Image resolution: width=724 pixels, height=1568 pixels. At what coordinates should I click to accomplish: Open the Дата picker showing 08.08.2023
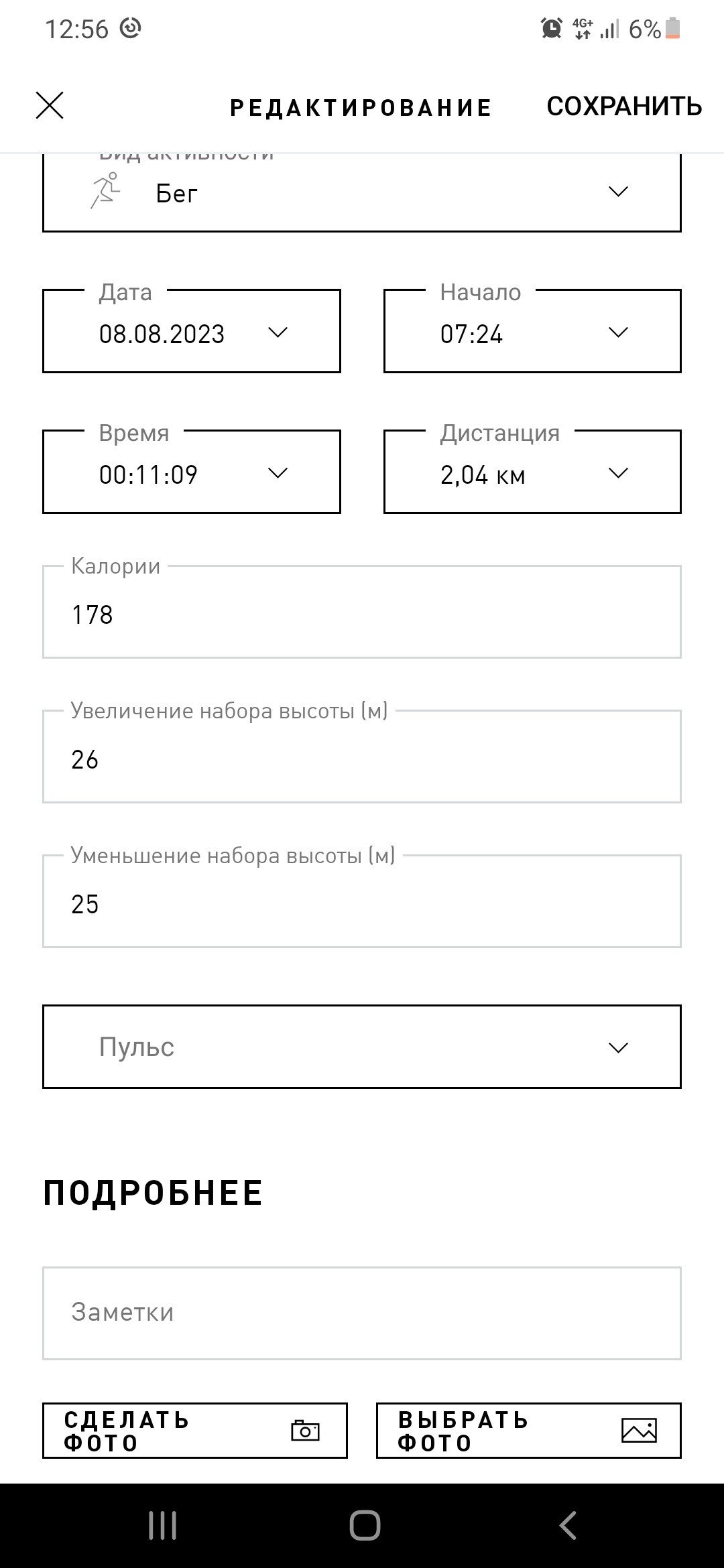(192, 331)
